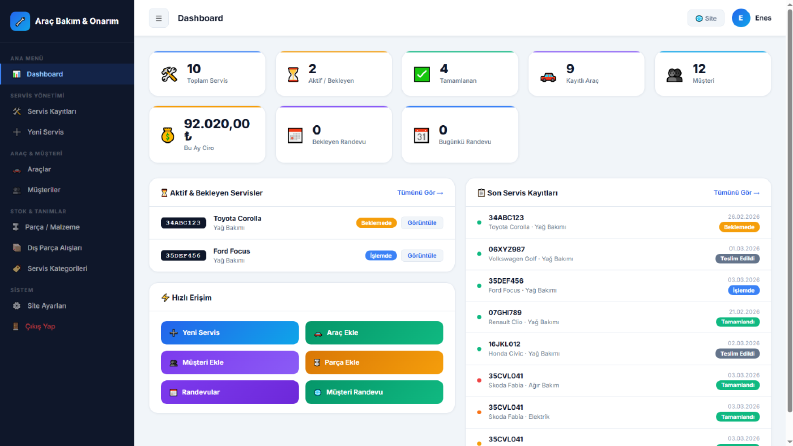Click the red car icon on Kayıtlı Araç card
This screenshot has height=446, width=793.
pyautogui.click(x=548, y=76)
